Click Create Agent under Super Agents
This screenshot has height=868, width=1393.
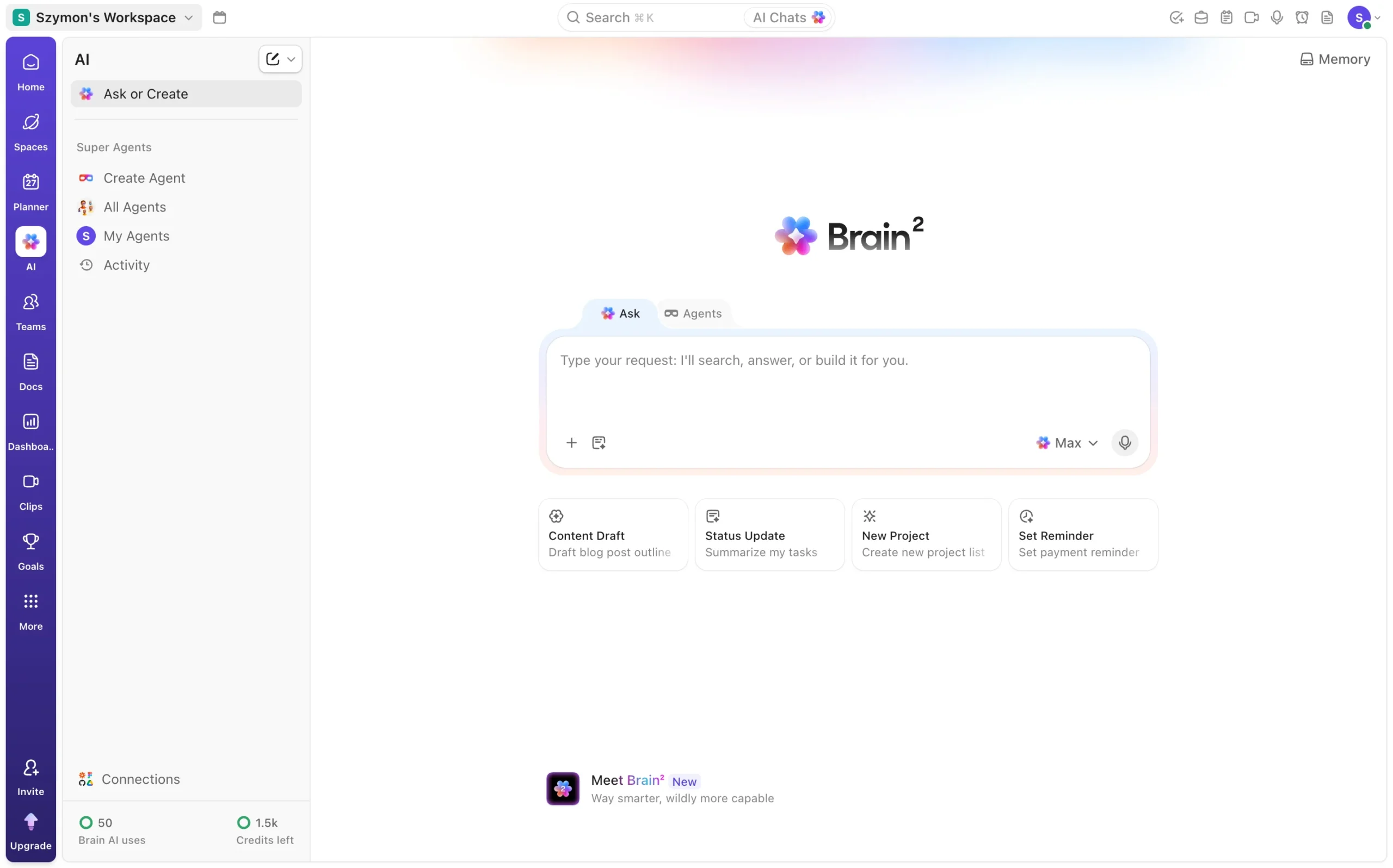[186, 178]
